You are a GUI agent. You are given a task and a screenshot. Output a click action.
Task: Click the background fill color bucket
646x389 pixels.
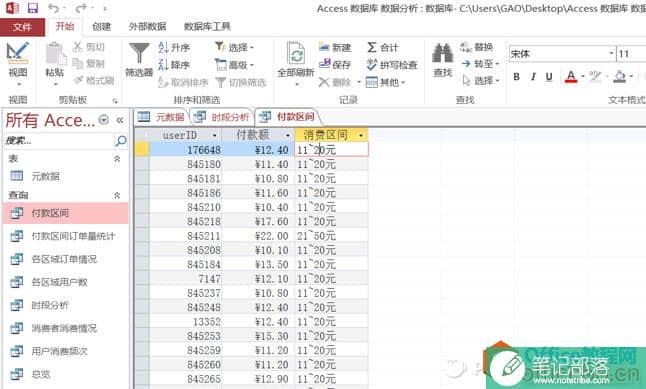point(619,77)
